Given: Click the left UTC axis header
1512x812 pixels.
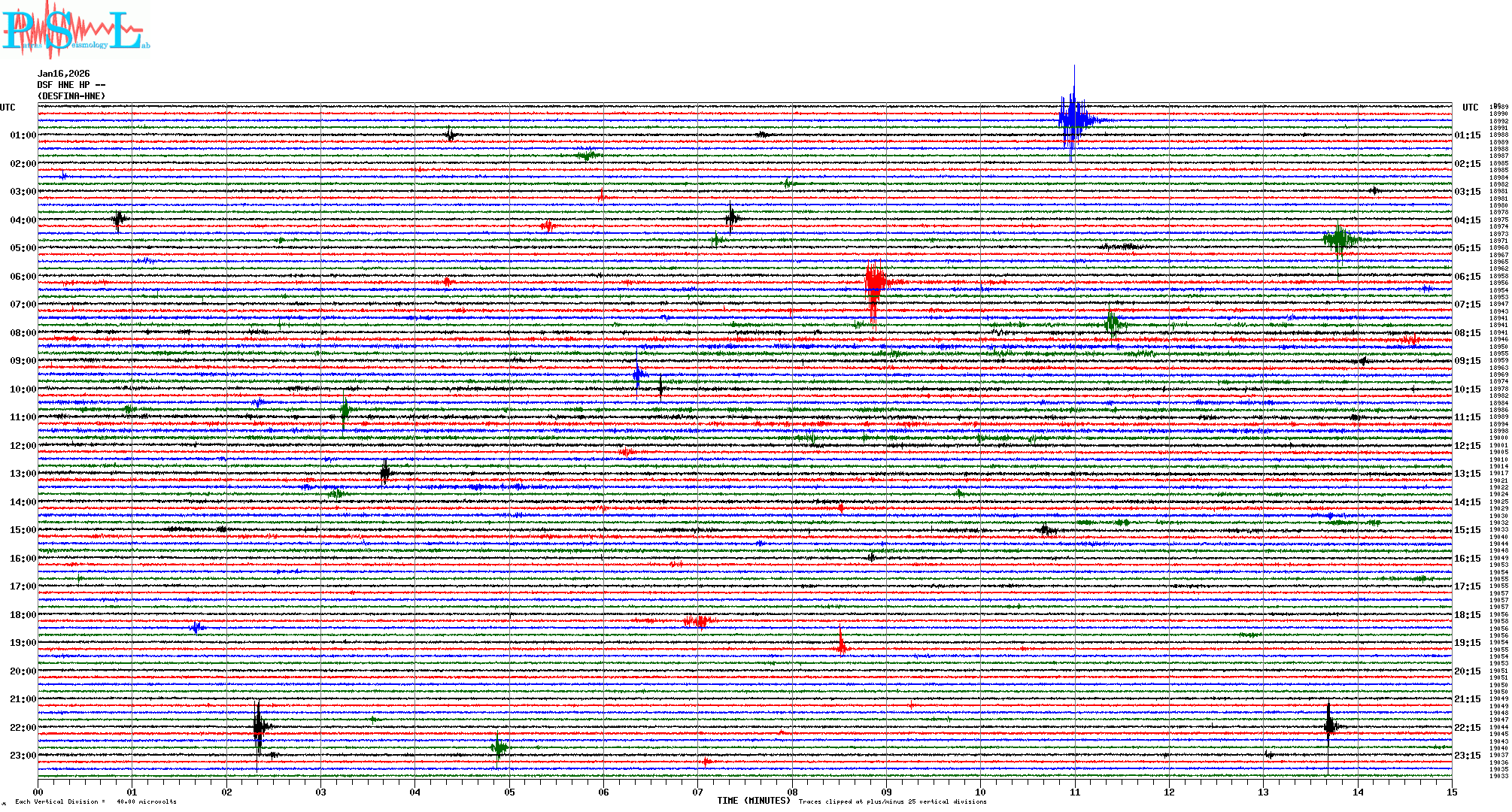Looking at the screenshot, I should pyautogui.click(x=8, y=108).
